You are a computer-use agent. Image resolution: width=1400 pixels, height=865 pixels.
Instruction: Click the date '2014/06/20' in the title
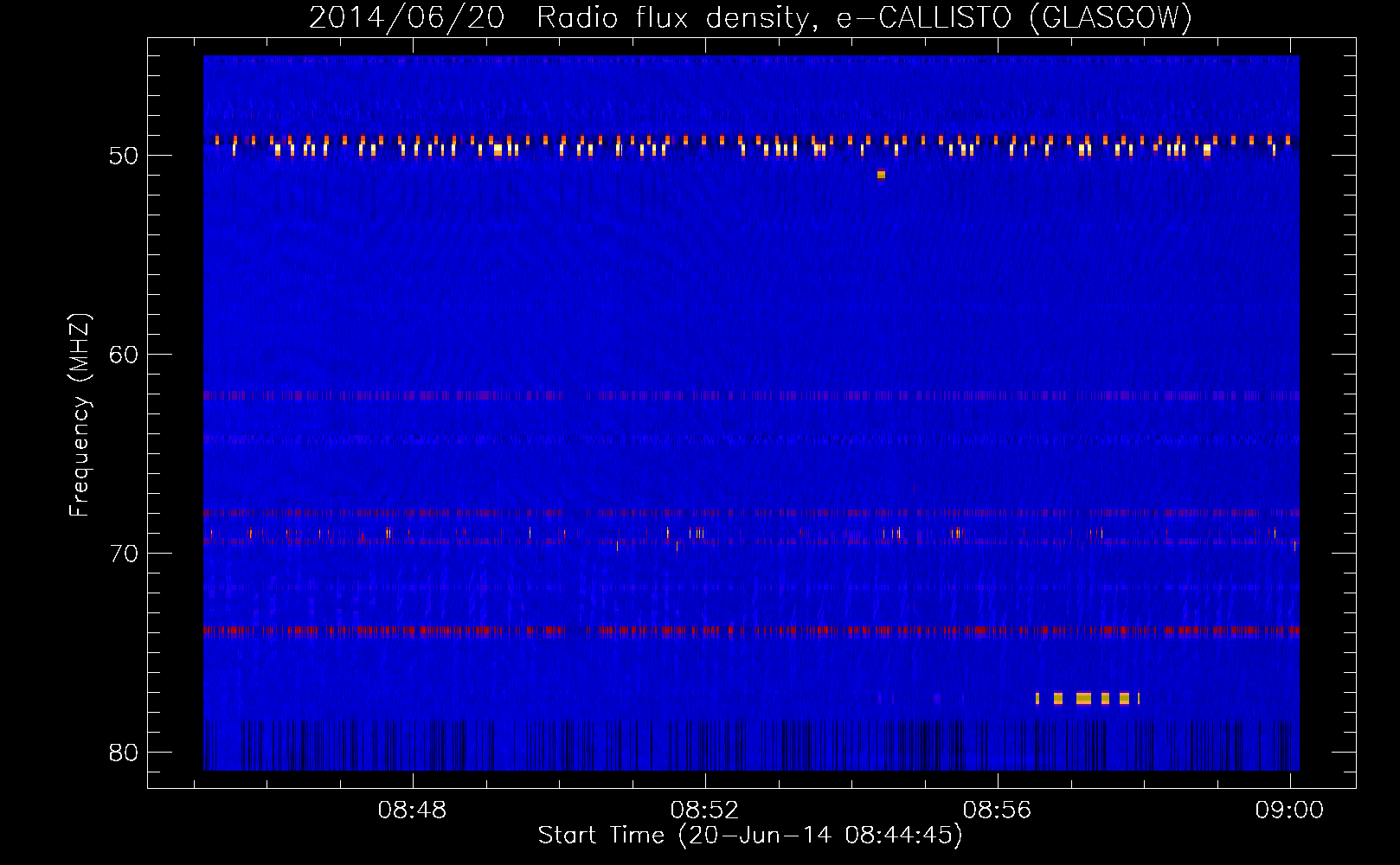407,18
